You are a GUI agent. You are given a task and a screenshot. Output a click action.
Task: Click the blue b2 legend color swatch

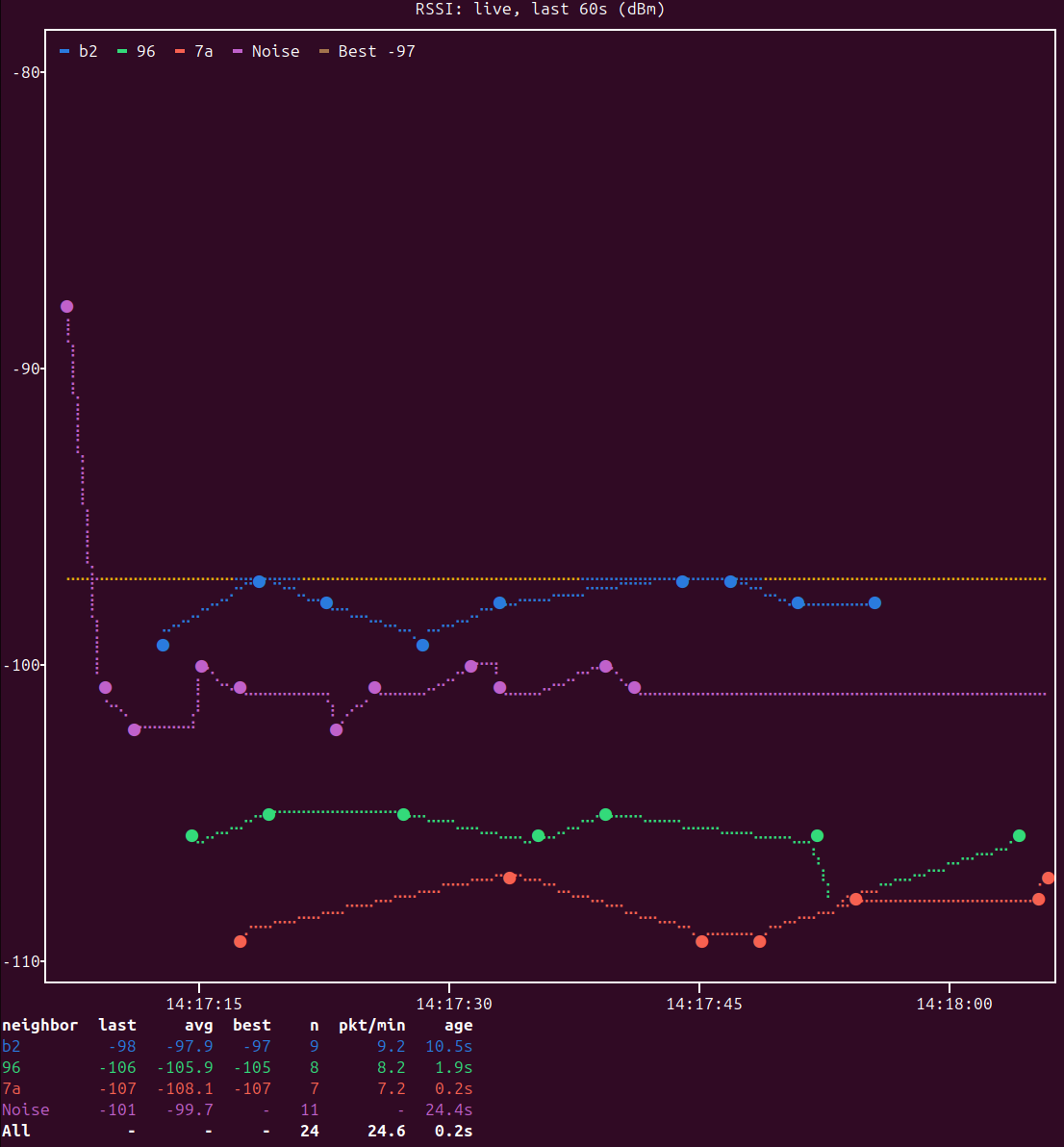pos(64,51)
